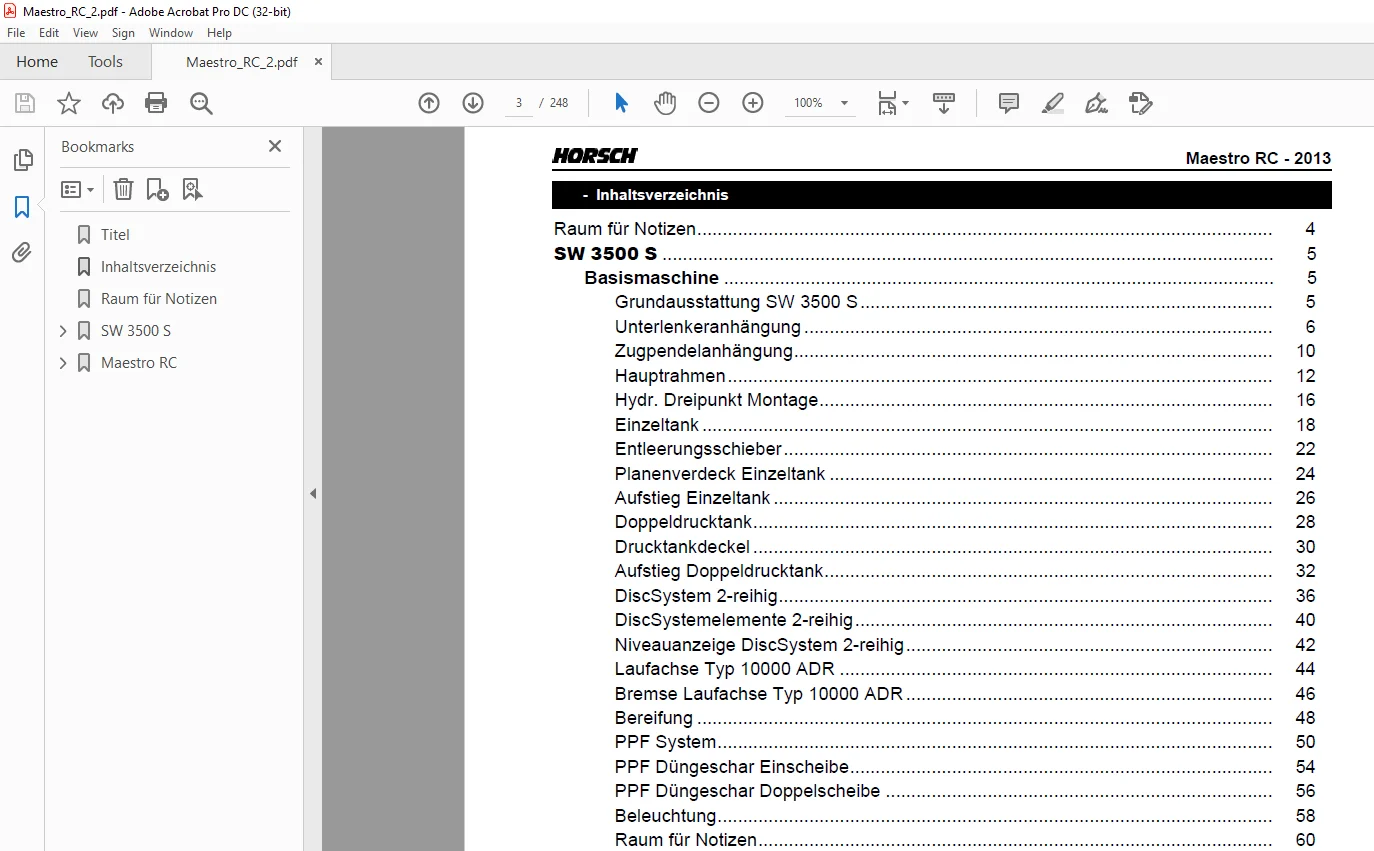Go to the next page arrow
This screenshot has height=851, width=1374.
[x=473, y=103]
